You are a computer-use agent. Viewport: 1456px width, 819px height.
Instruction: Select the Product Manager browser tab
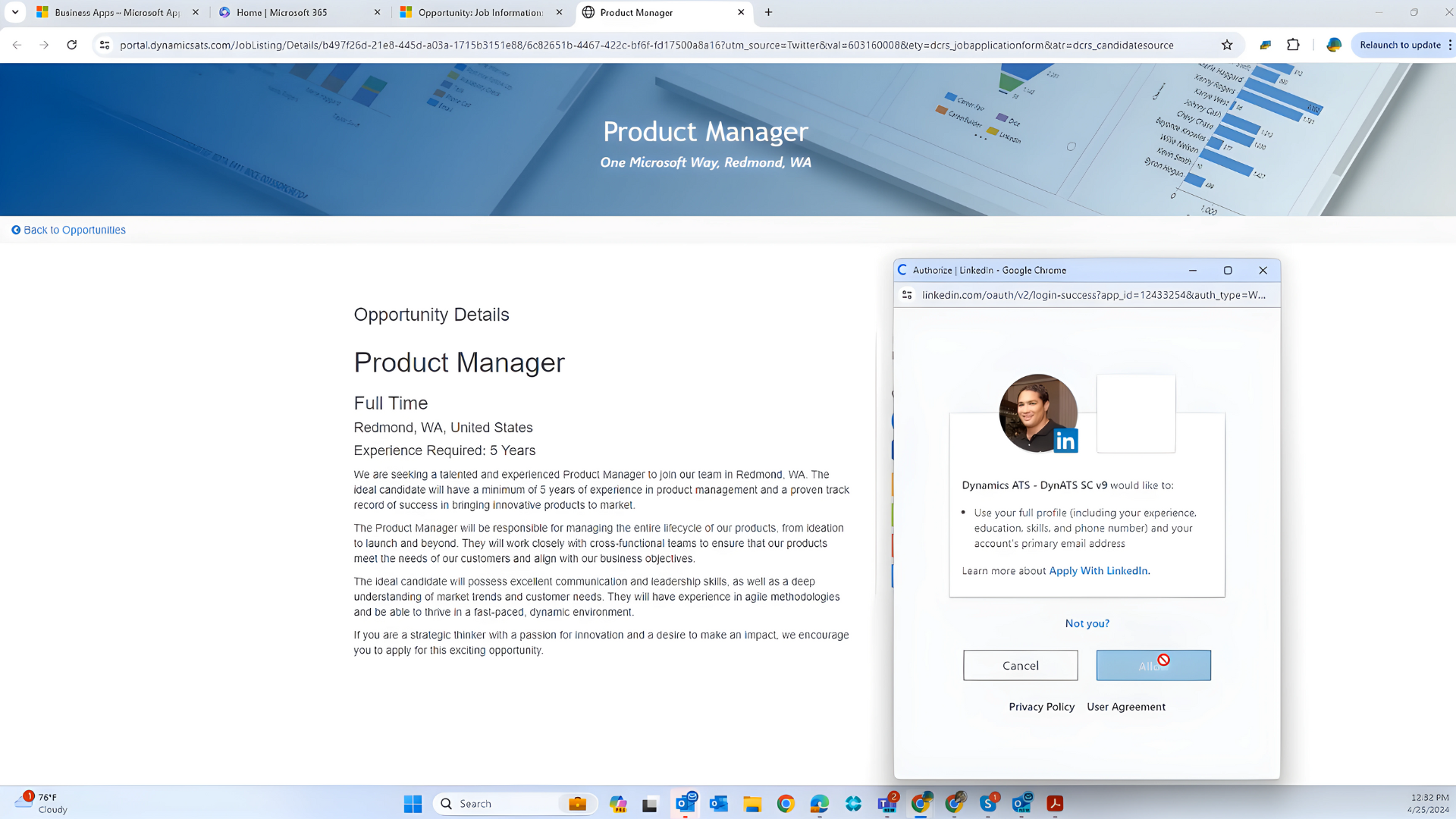pyautogui.click(x=663, y=12)
